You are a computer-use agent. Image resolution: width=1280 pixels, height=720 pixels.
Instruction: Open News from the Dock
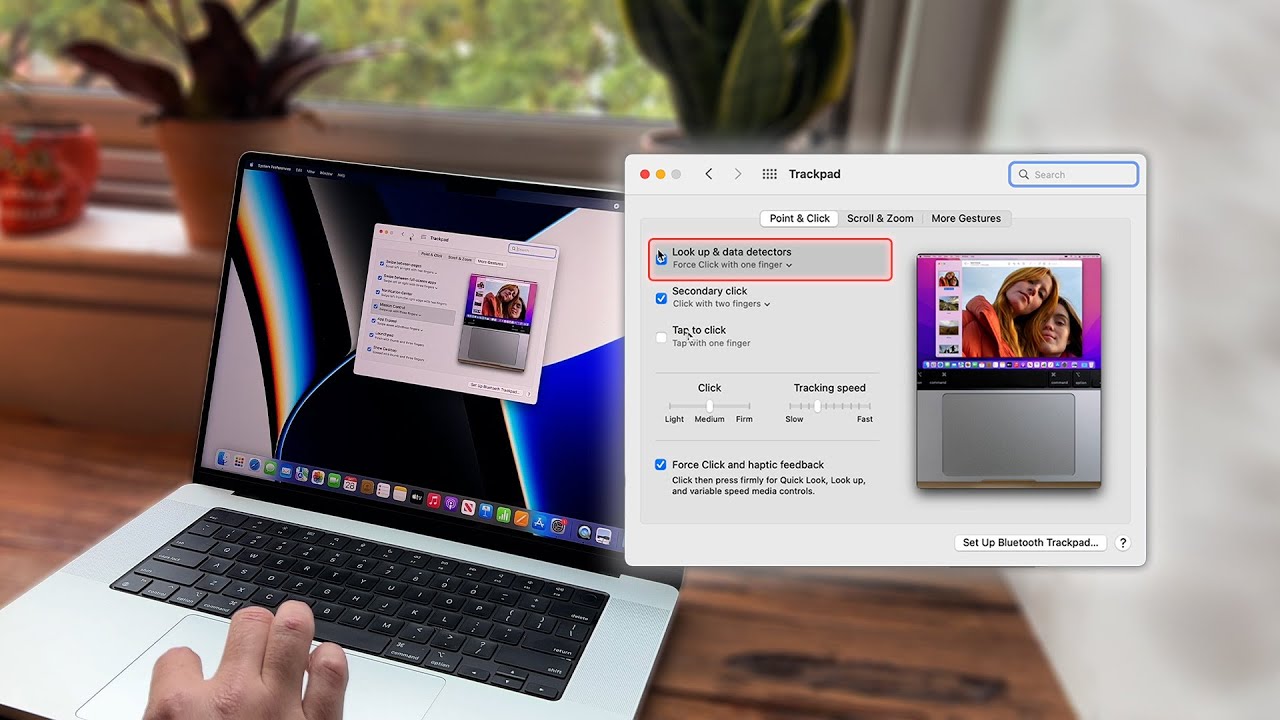469,506
